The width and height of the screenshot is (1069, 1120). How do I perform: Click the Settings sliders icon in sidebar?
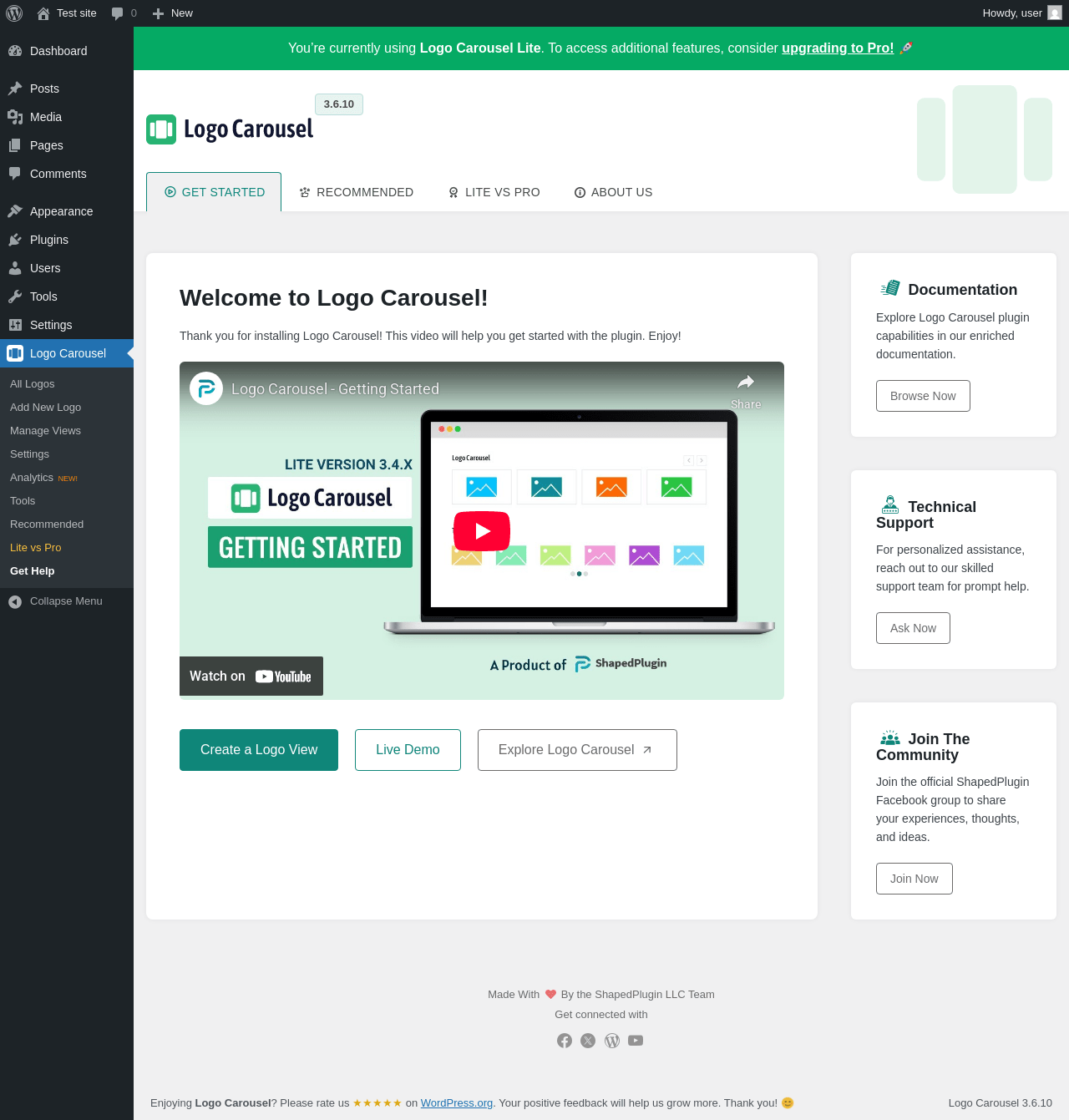pyautogui.click(x=15, y=325)
